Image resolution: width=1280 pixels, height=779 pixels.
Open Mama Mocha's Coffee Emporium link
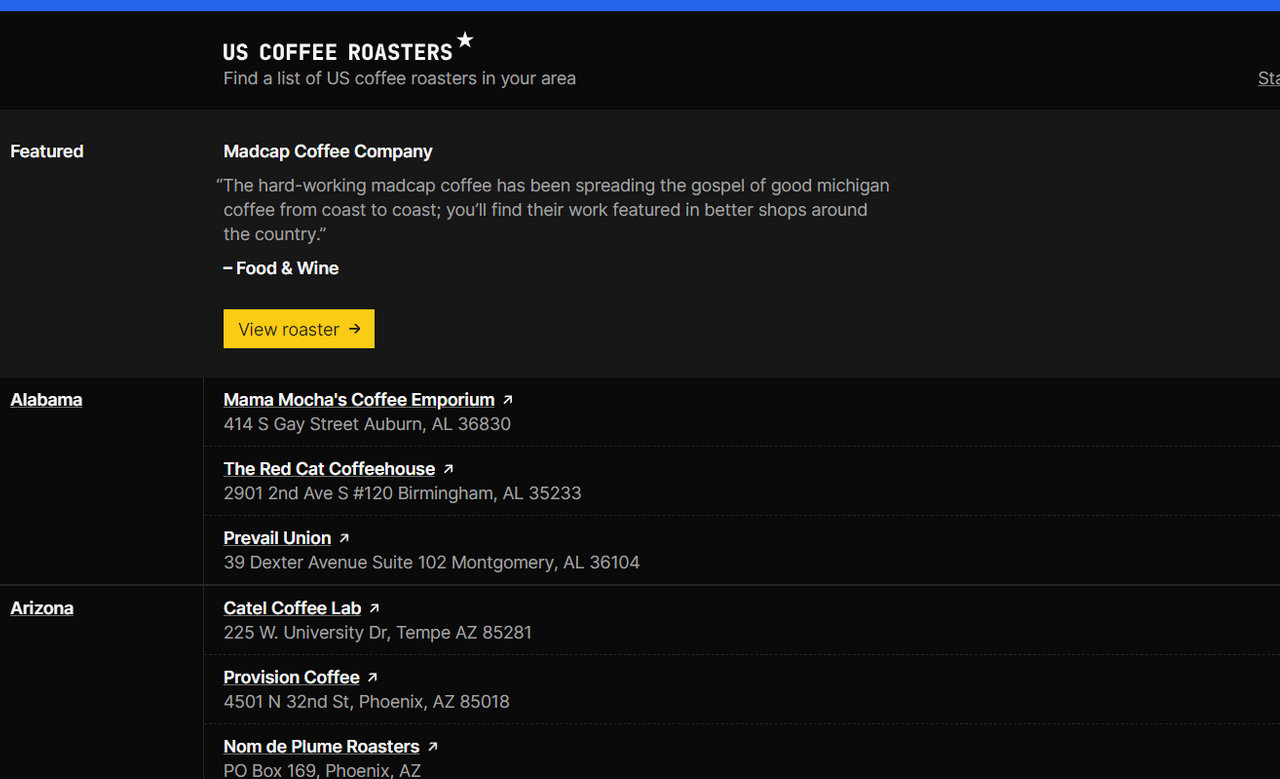pyautogui.click(x=359, y=400)
